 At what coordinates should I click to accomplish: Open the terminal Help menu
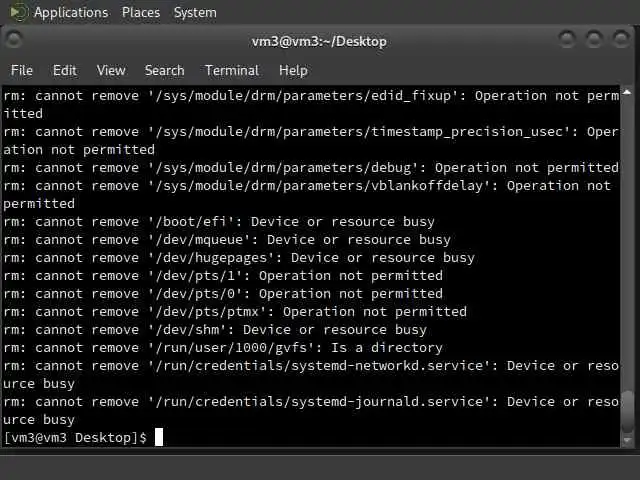pyautogui.click(x=293, y=70)
